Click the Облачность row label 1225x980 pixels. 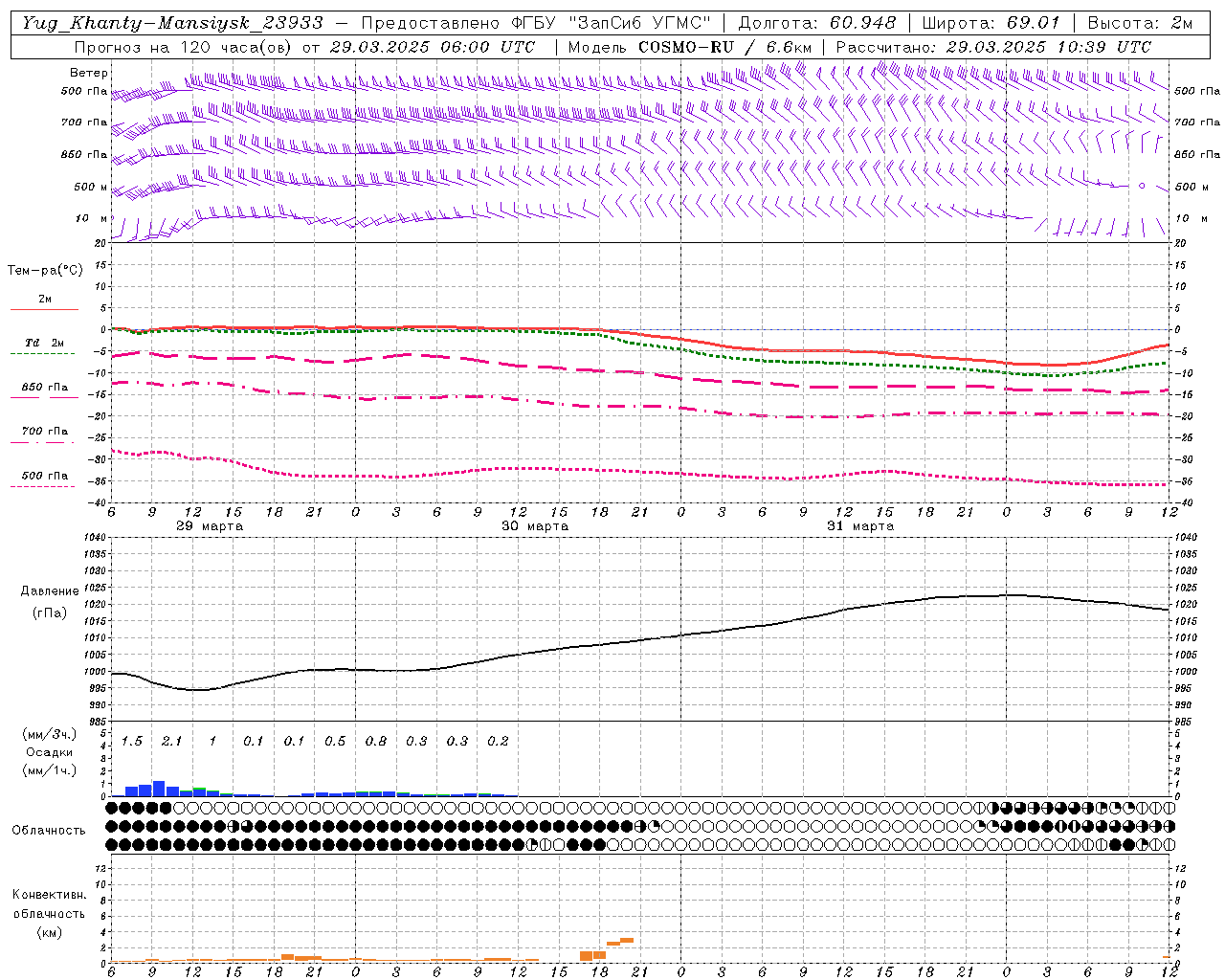click(49, 831)
